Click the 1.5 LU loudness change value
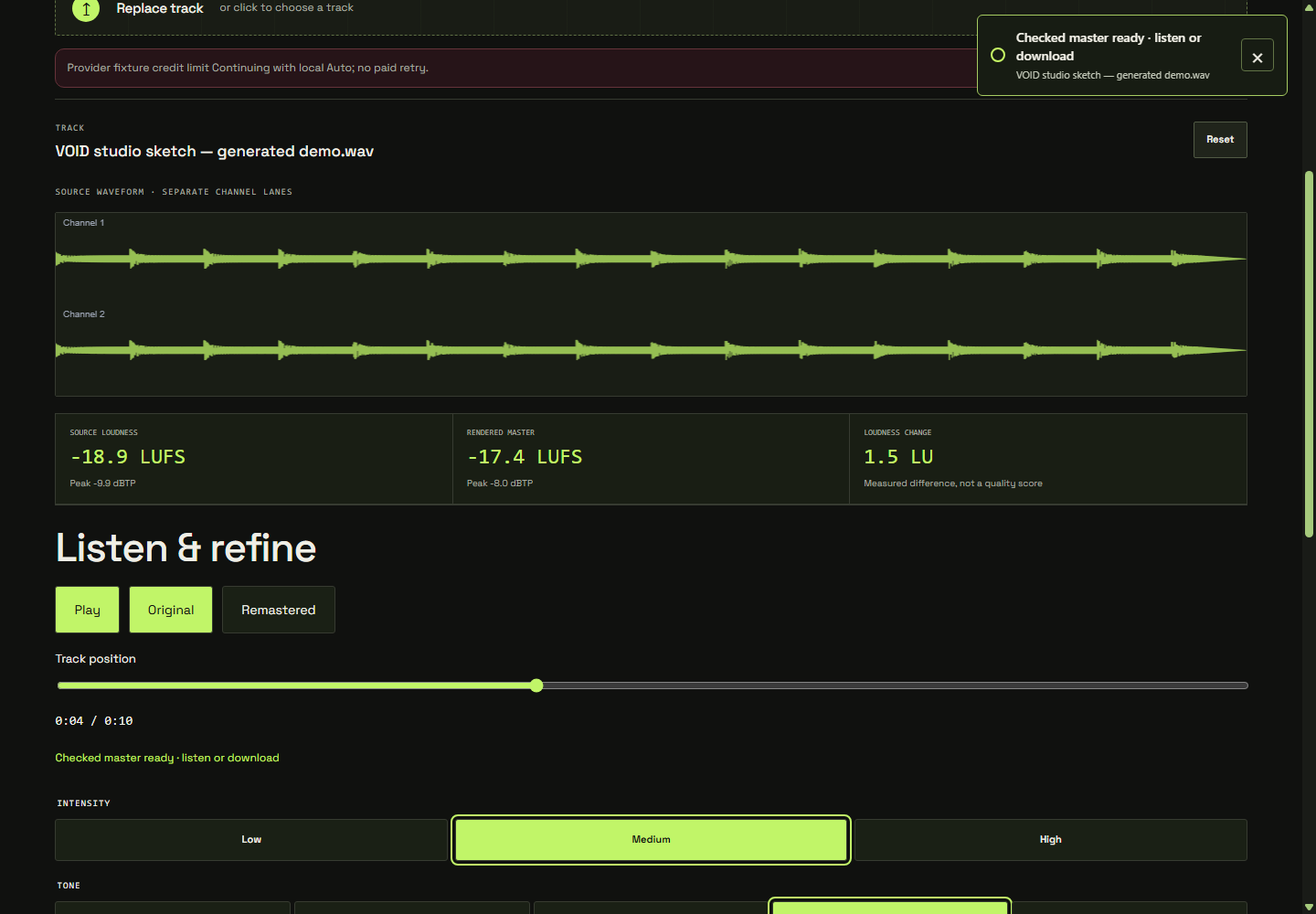This screenshot has width=1316, height=914. tap(898, 457)
